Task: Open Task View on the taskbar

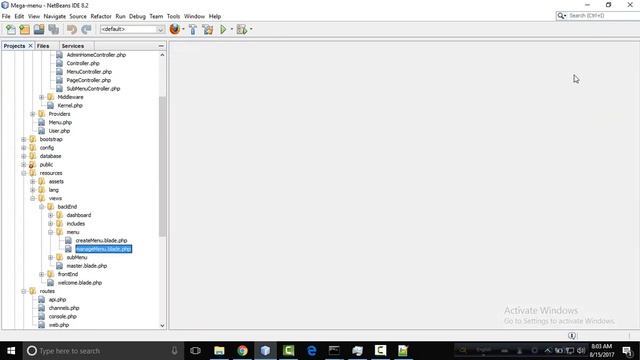Action: pyautogui.click(x=196, y=351)
